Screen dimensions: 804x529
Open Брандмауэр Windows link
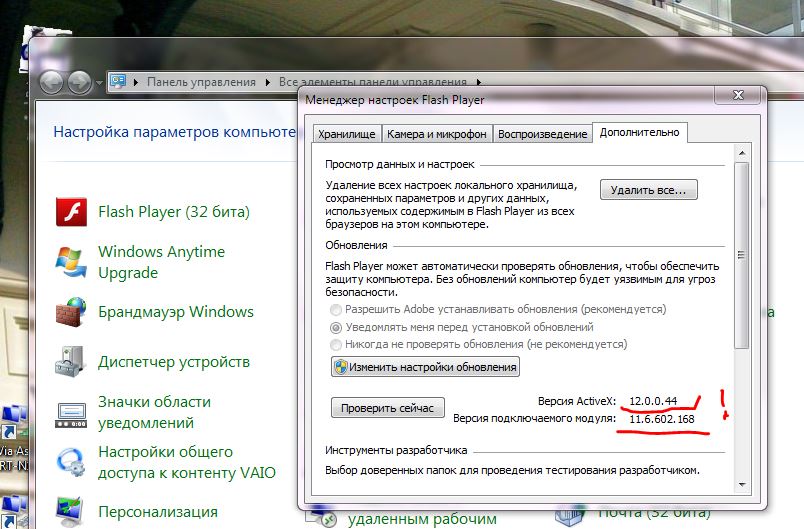(x=176, y=312)
